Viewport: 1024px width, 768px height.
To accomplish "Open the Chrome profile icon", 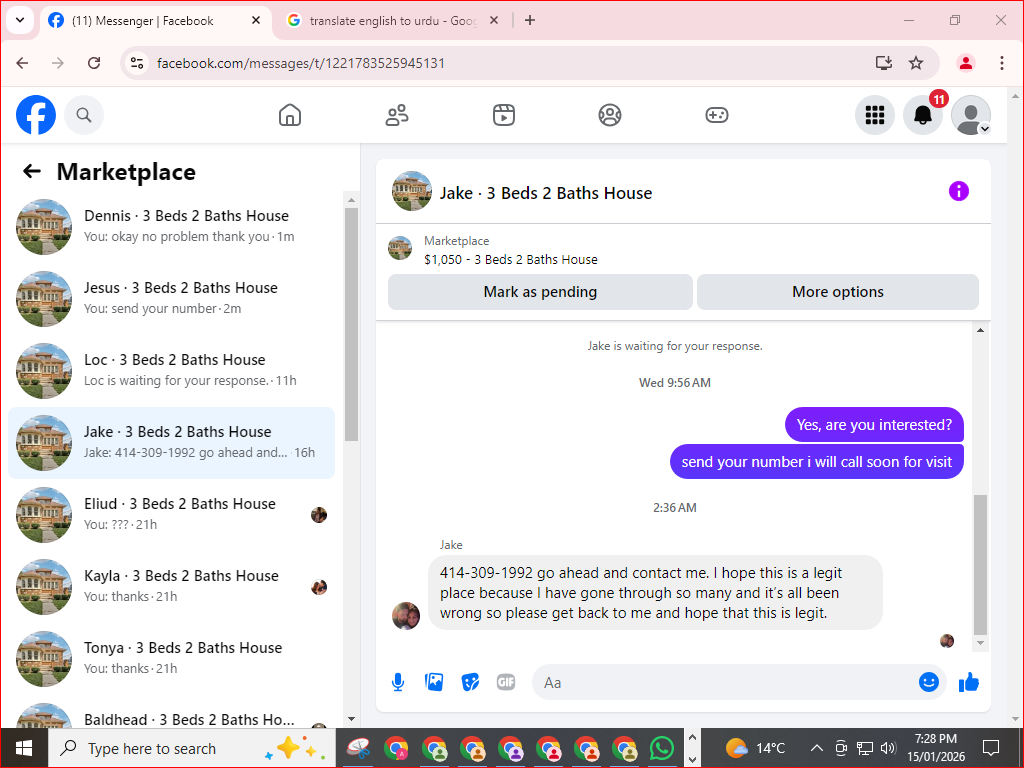I will [x=966, y=63].
